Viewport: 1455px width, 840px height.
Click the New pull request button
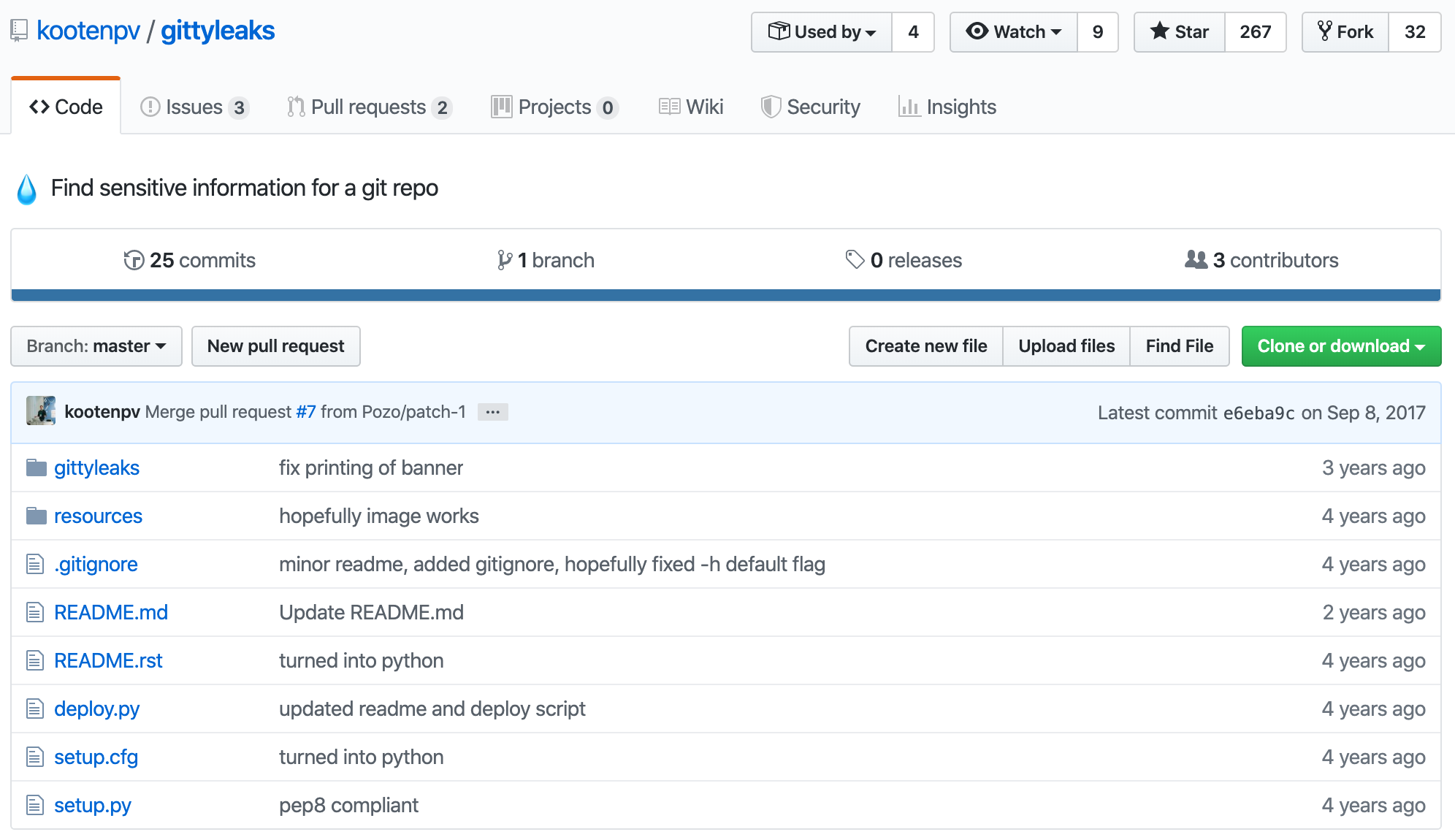tap(276, 346)
